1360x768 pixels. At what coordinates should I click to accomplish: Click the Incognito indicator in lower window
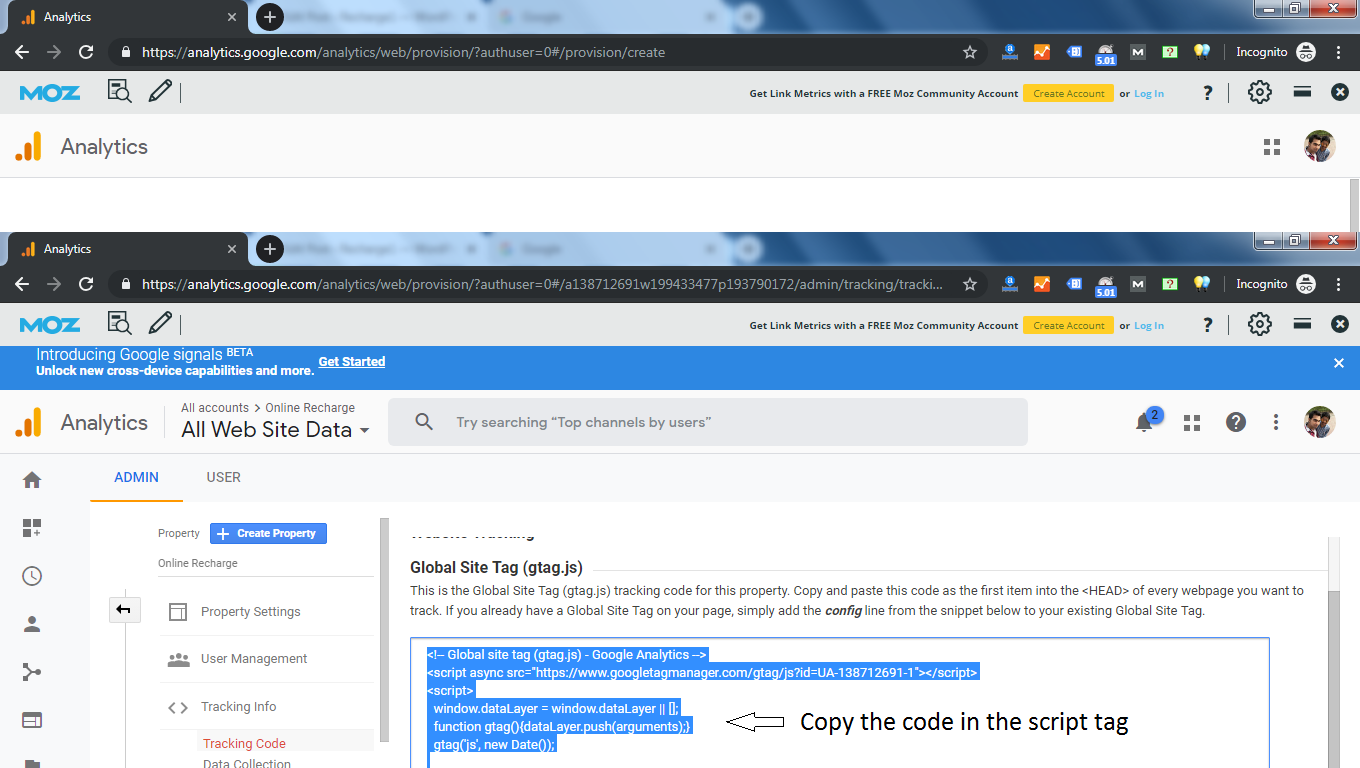tap(1276, 284)
